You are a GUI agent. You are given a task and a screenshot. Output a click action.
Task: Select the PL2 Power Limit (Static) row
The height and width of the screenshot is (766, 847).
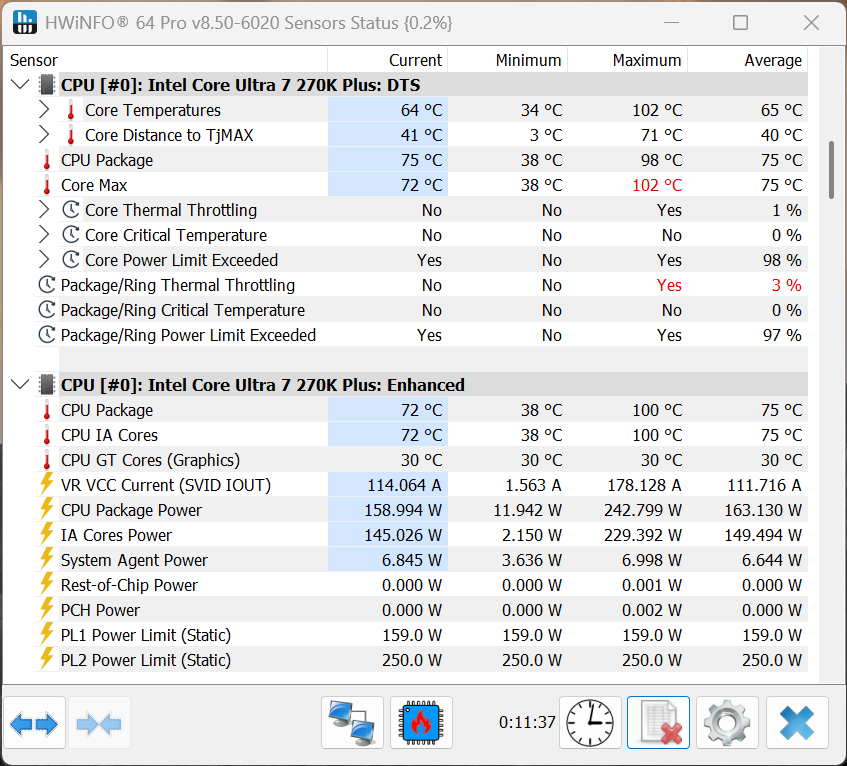(421, 660)
